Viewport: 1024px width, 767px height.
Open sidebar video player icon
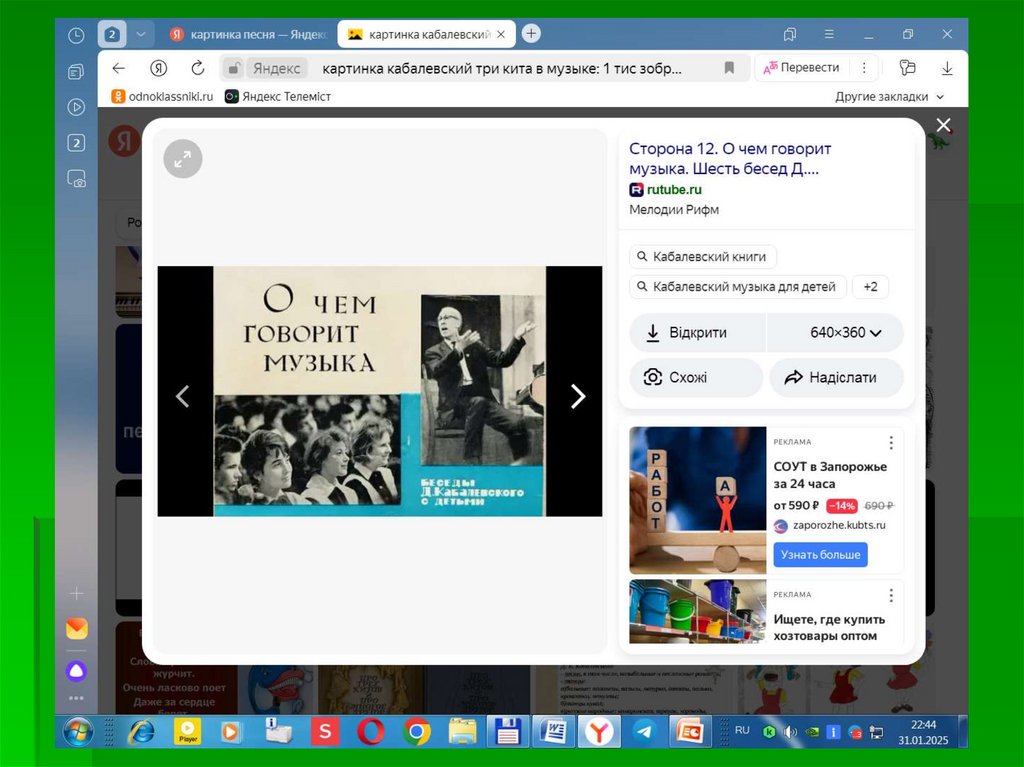coord(76,107)
